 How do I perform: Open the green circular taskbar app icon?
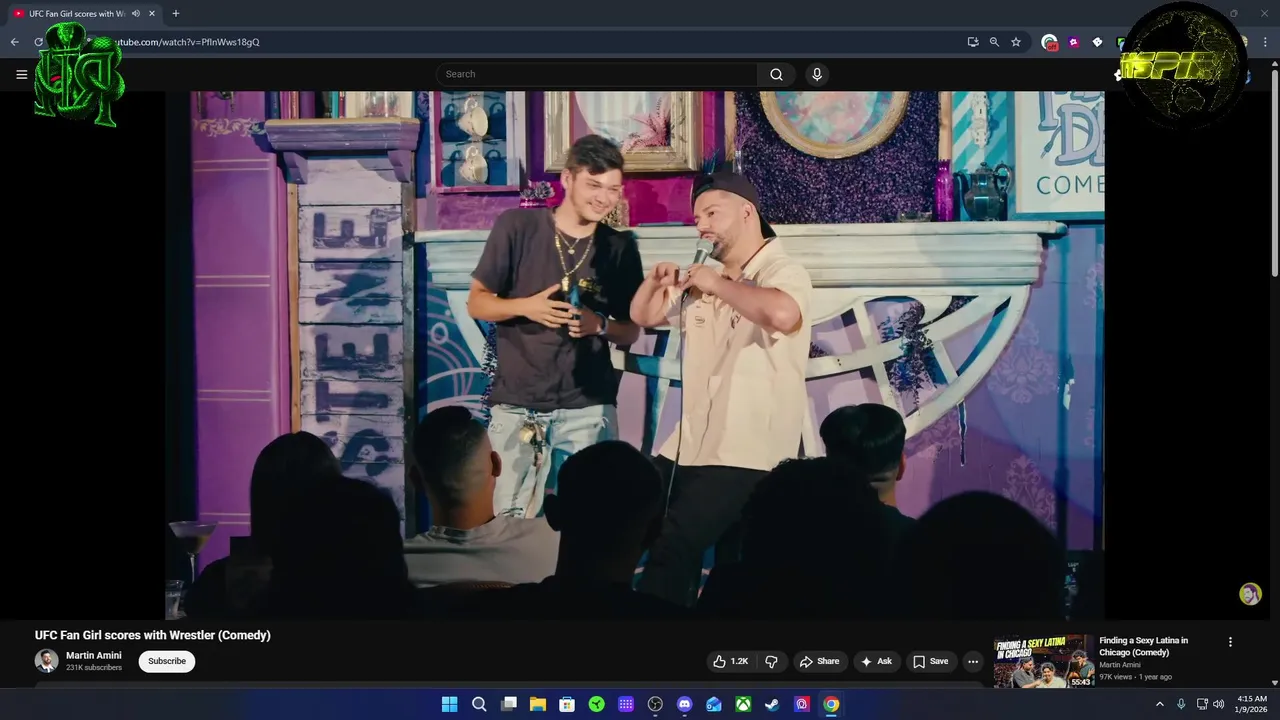click(x=596, y=704)
